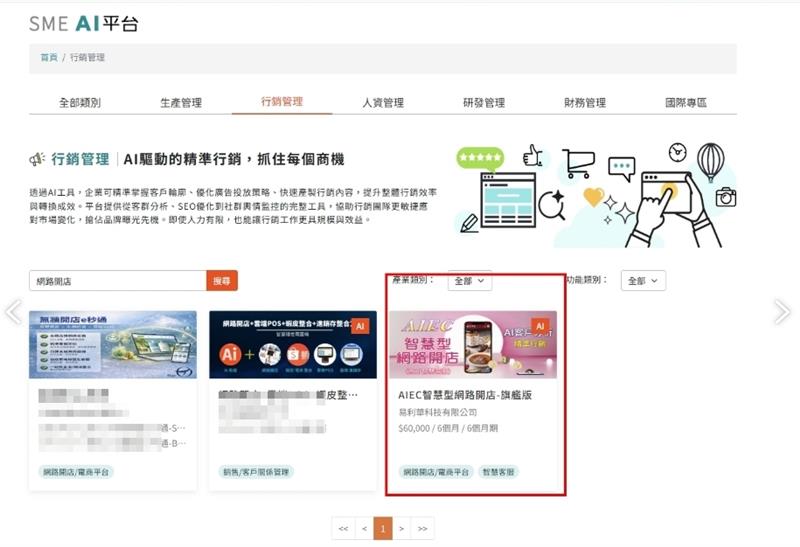Image resolution: width=800 pixels, height=547 pixels.
Task: Click the pencil illustration icon
Action: 469,223
